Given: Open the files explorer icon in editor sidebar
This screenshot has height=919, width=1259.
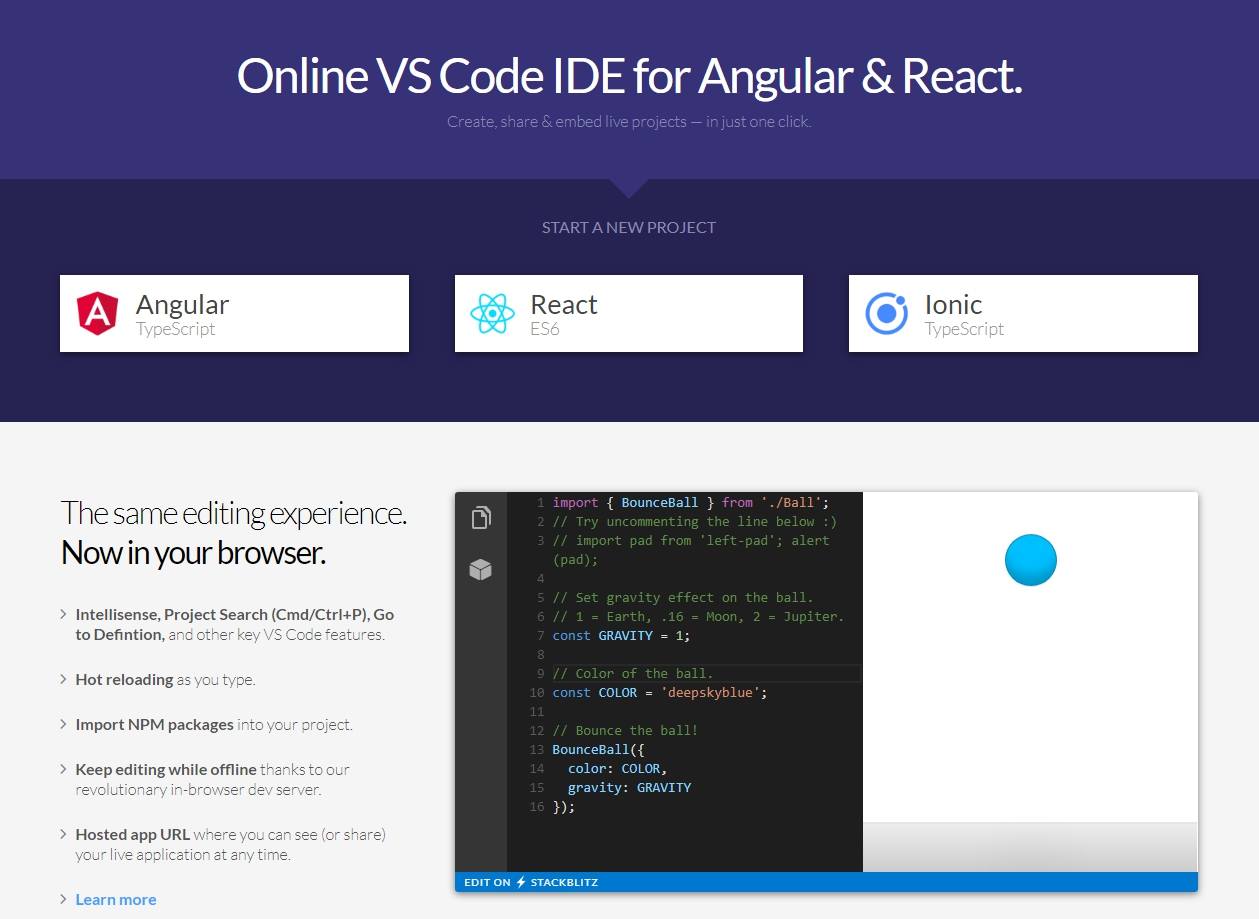Looking at the screenshot, I should click(481, 517).
